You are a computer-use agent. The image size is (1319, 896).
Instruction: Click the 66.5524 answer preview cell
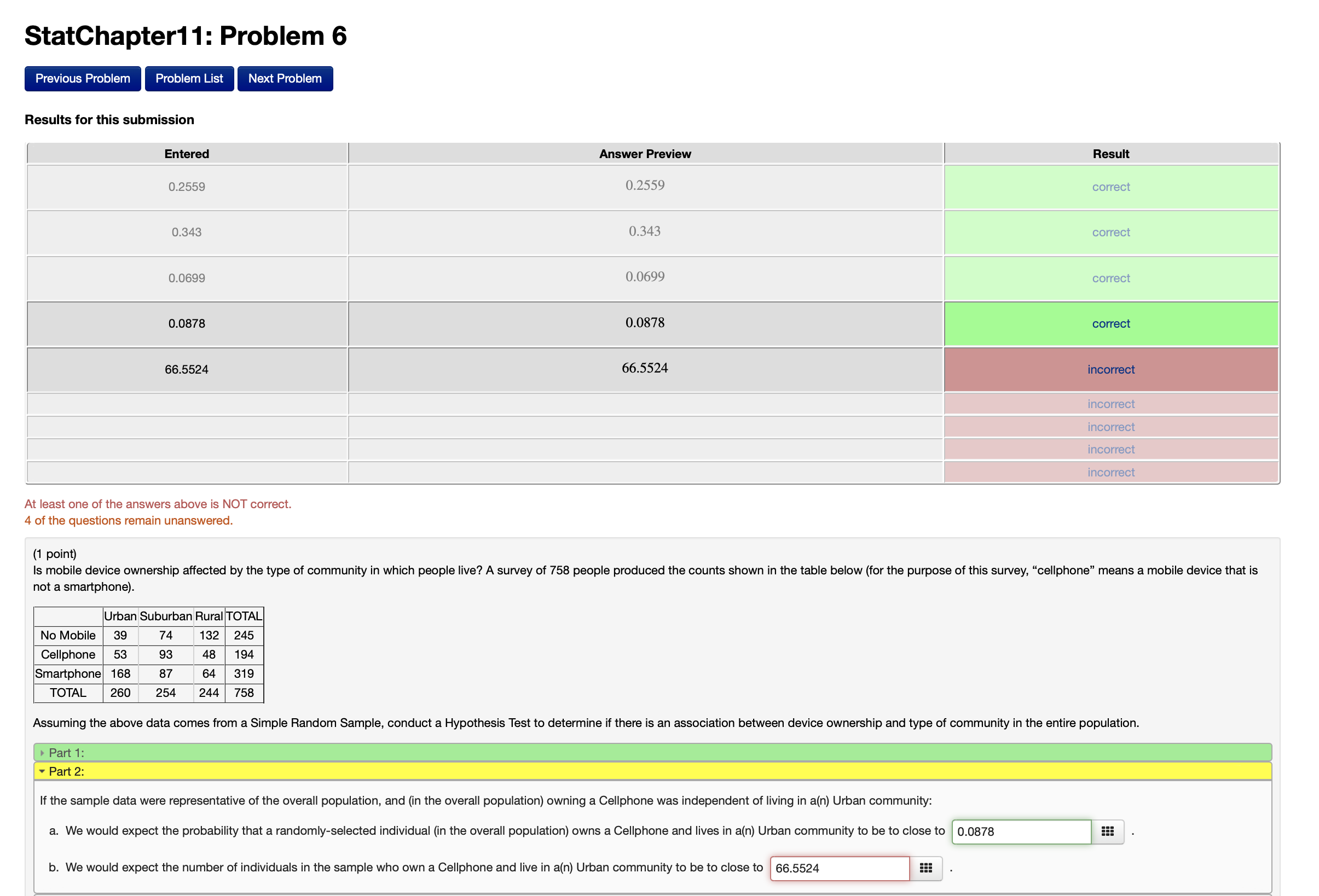click(x=645, y=368)
